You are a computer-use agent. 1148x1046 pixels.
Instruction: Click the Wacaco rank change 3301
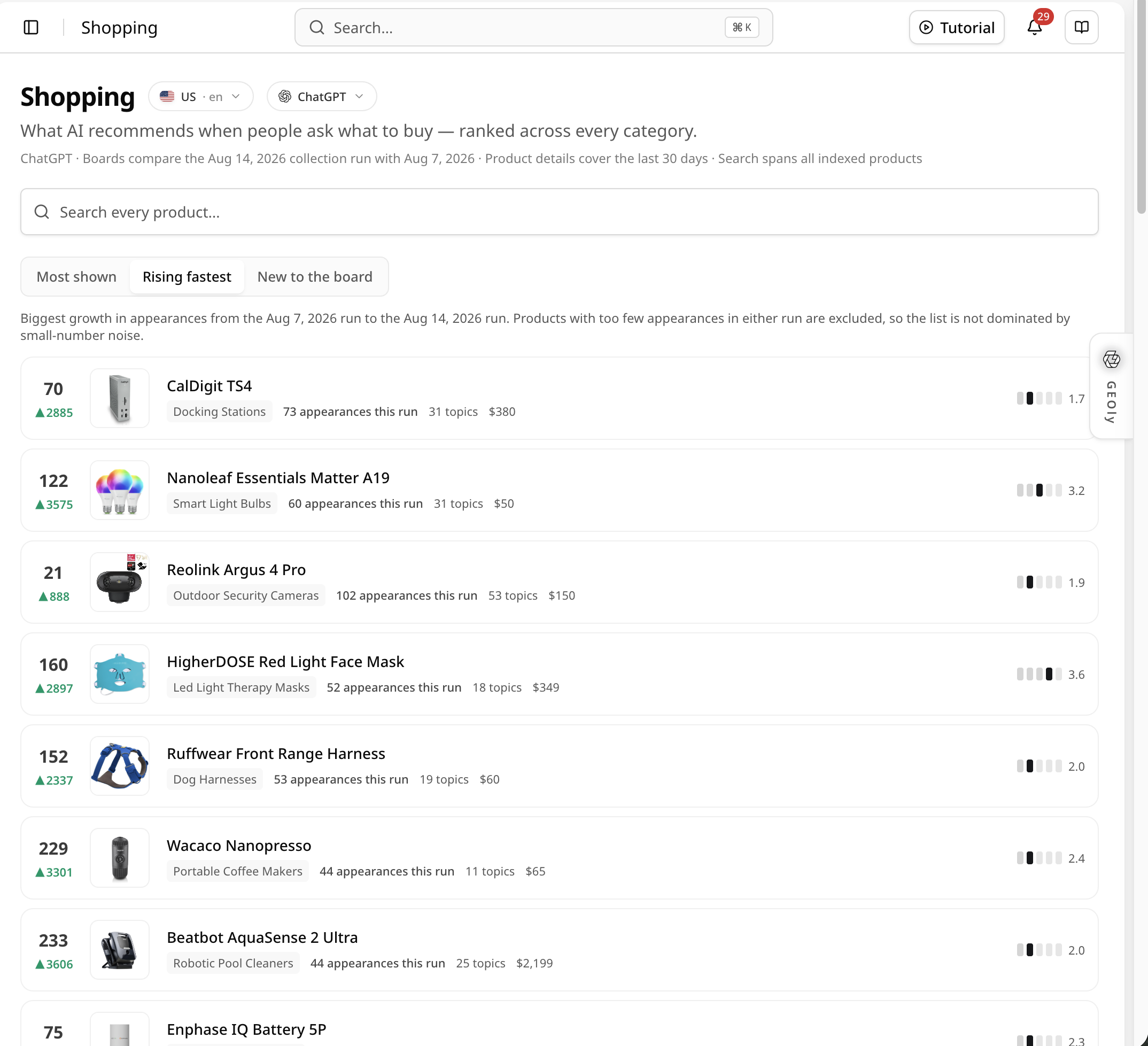point(54,872)
